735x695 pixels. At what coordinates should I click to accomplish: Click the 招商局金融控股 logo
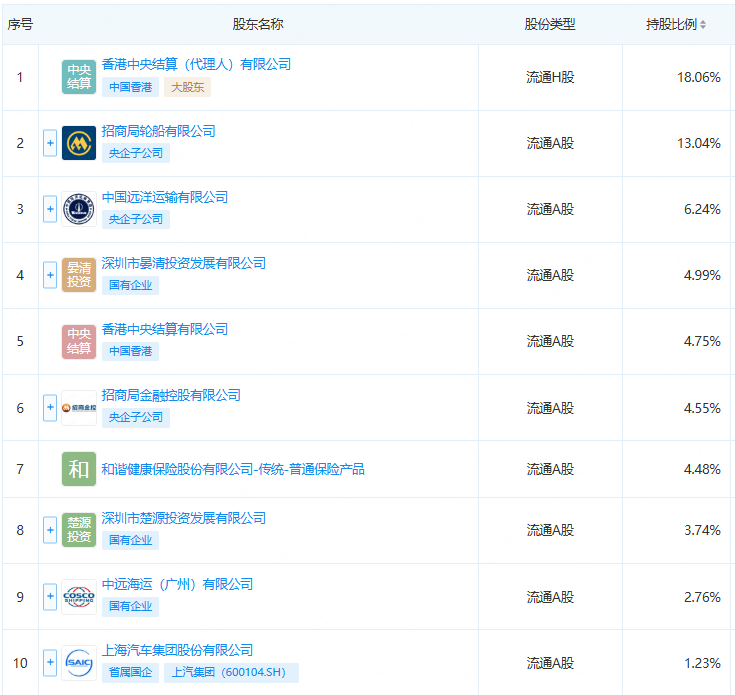(x=79, y=408)
